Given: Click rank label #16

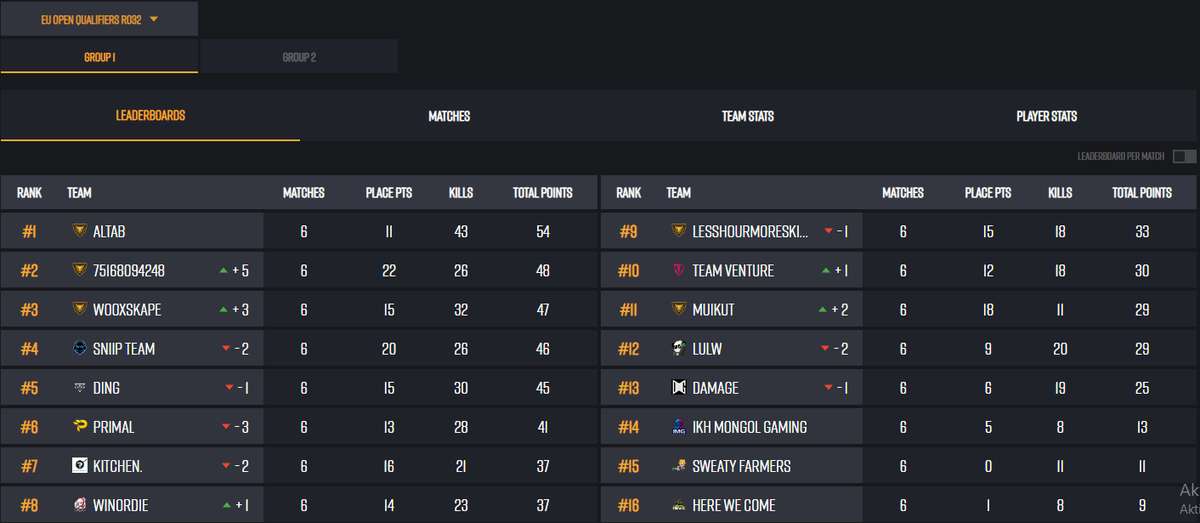Looking at the screenshot, I should tap(628, 505).
